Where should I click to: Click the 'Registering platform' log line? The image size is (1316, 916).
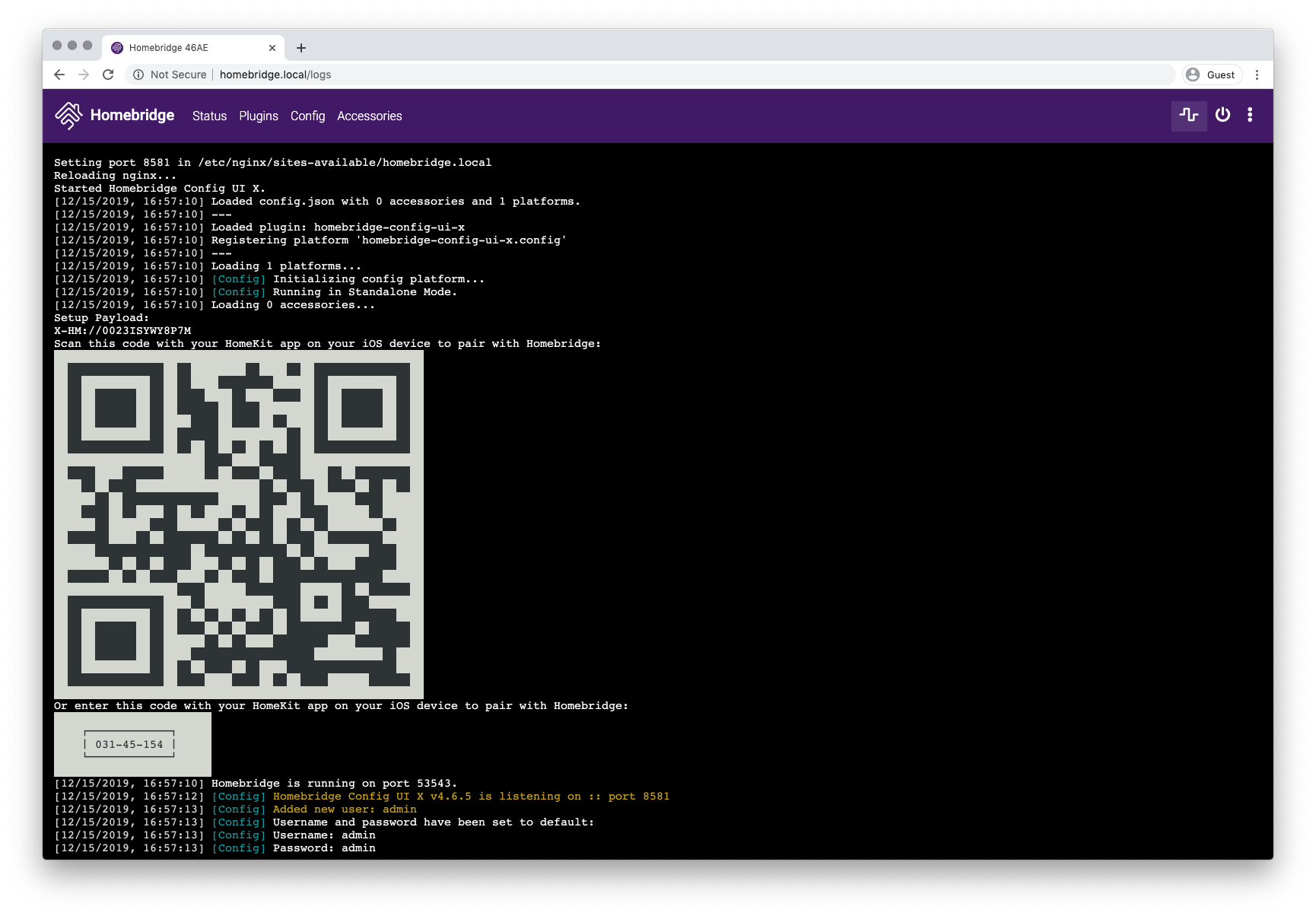click(x=310, y=240)
